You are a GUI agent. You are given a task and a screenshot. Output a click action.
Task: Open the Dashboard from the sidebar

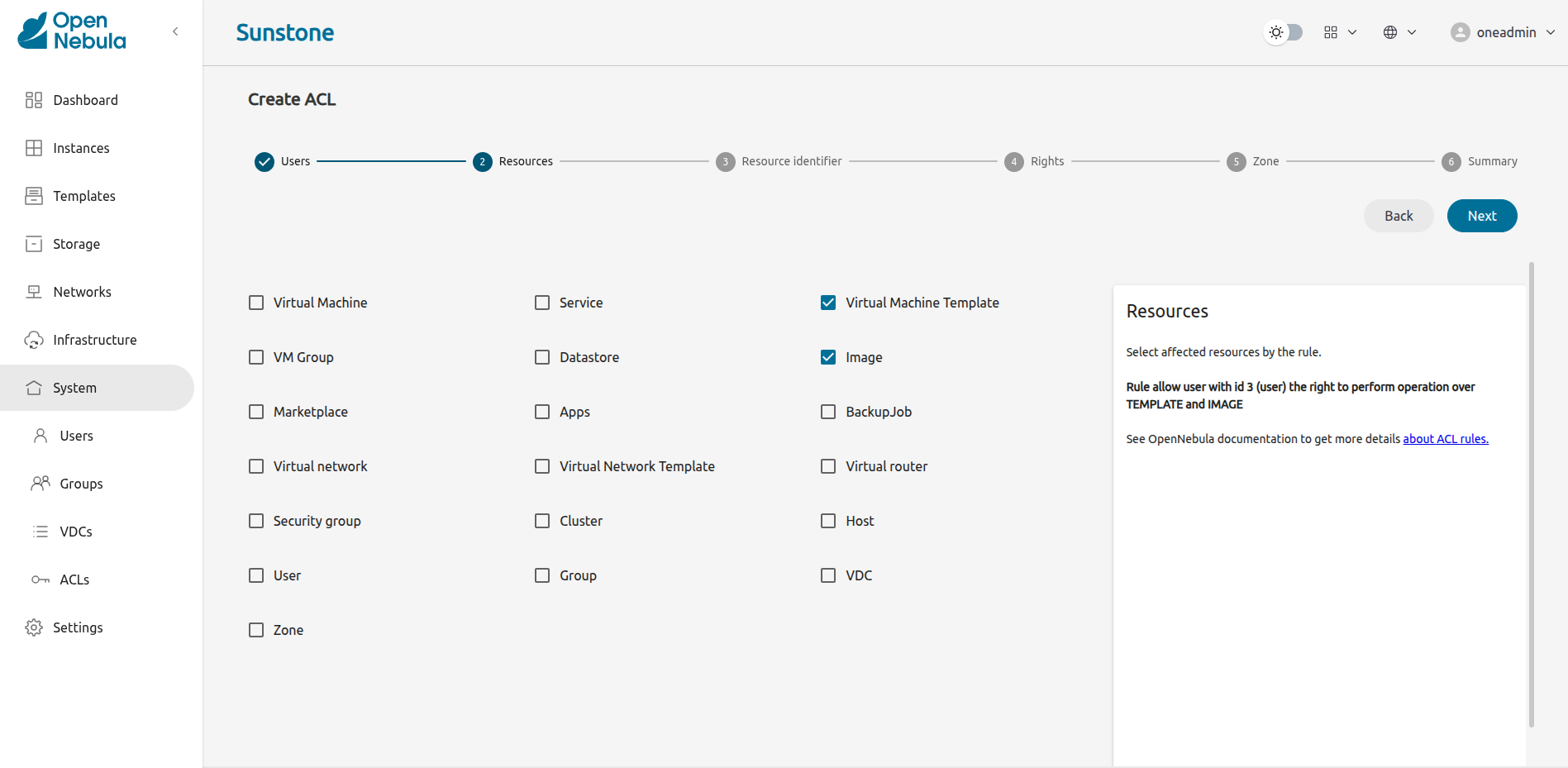(85, 99)
